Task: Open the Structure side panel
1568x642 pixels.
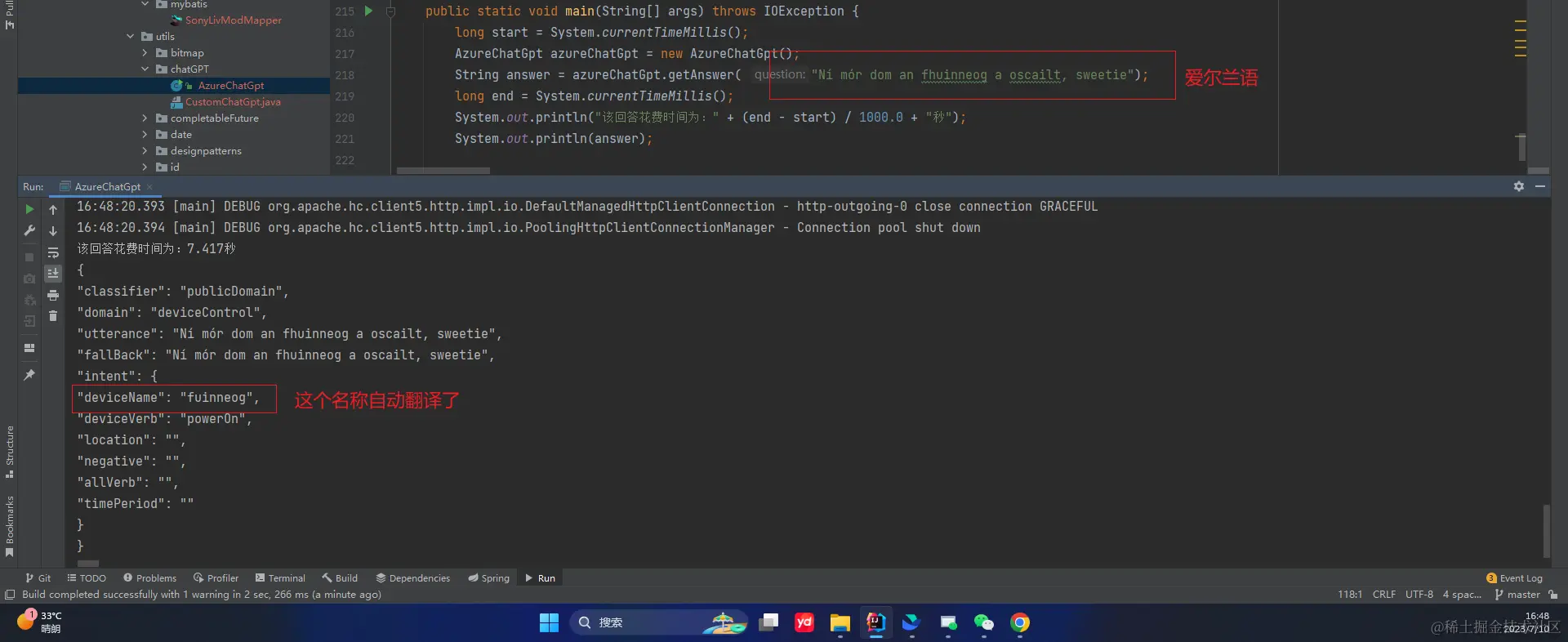Action: 9,452
